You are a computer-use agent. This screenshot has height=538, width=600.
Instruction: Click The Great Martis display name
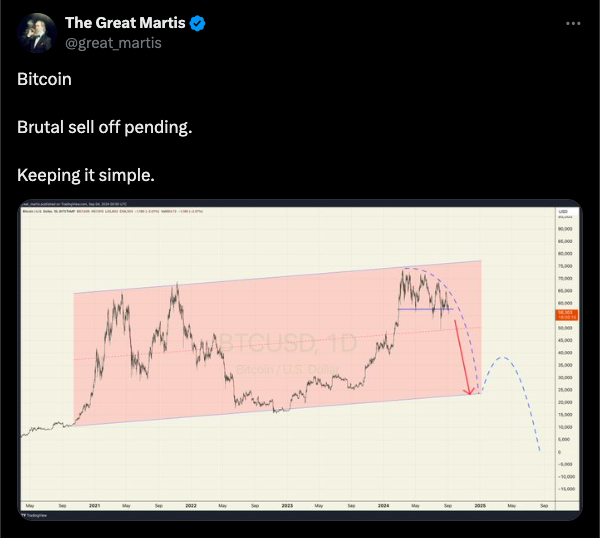coord(125,23)
